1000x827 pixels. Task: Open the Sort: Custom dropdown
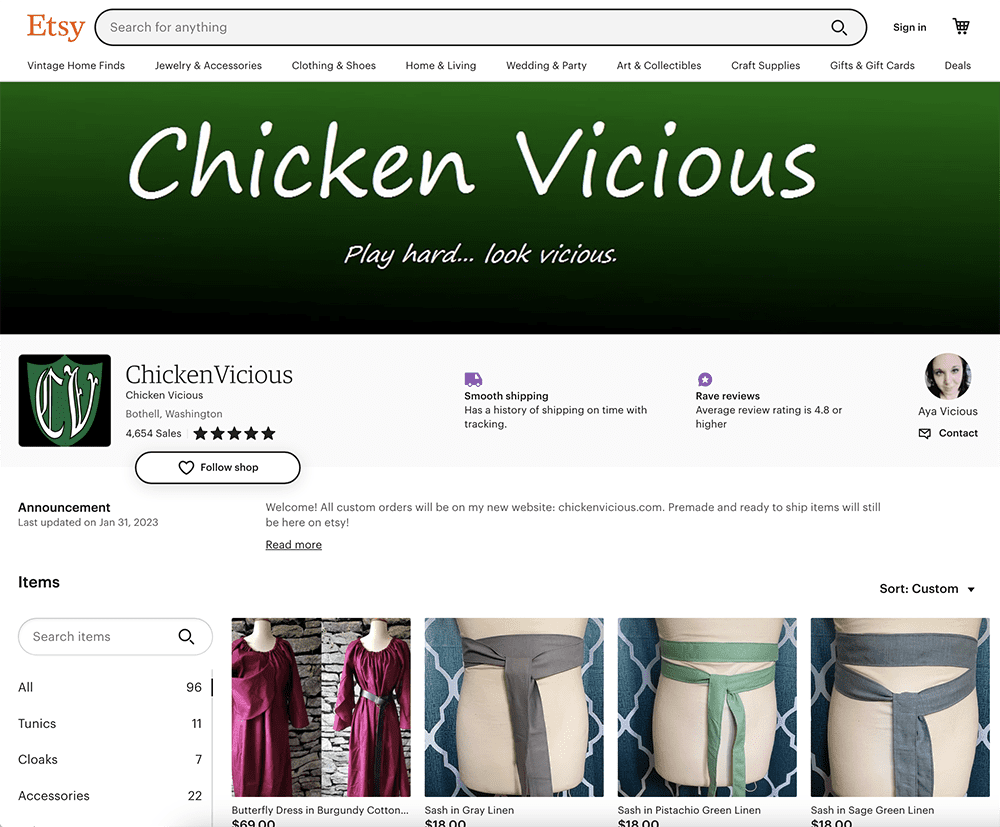[x=927, y=589]
